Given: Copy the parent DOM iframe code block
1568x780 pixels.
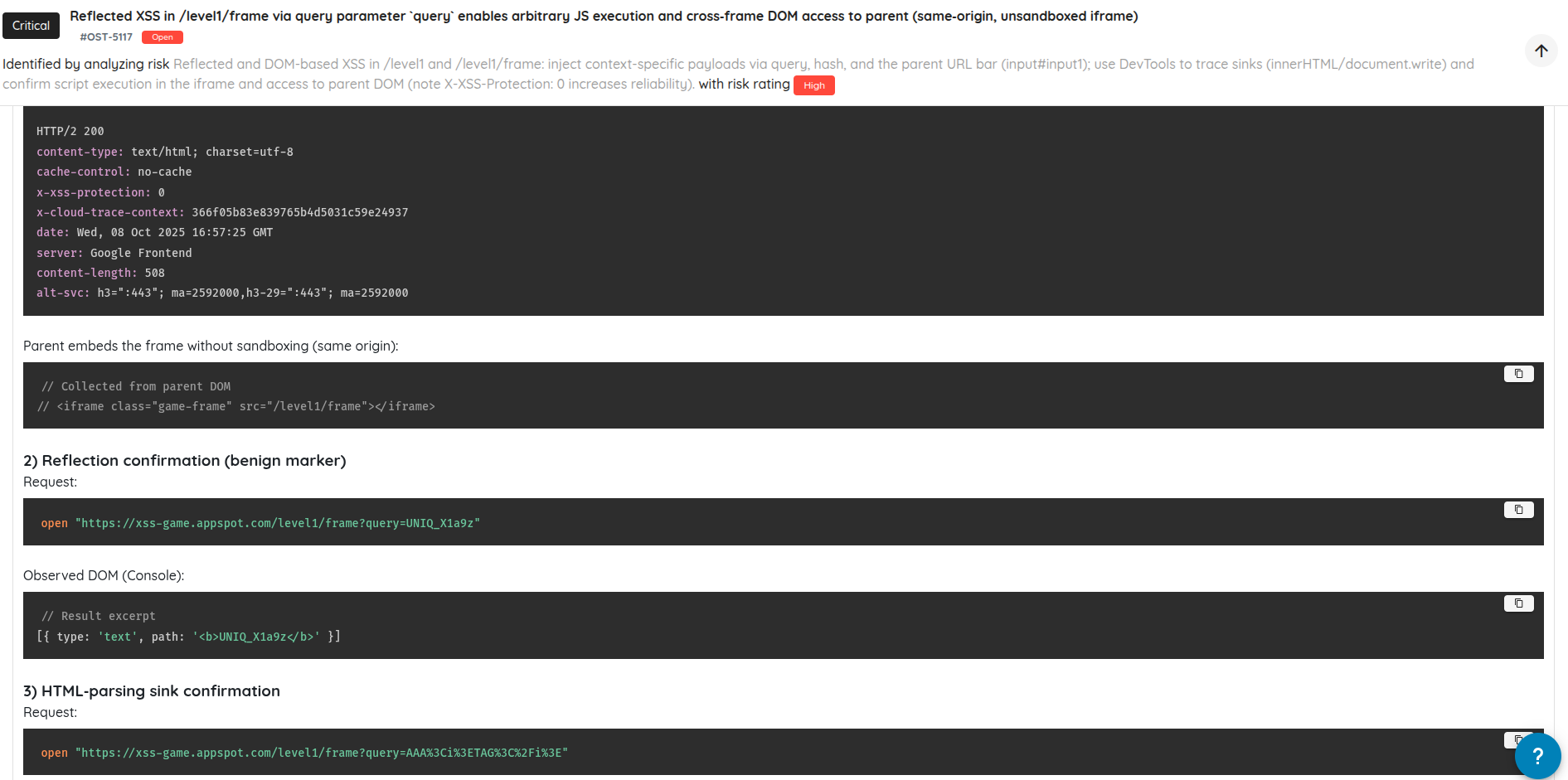Looking at the screenshot, I should [1518, 374].
